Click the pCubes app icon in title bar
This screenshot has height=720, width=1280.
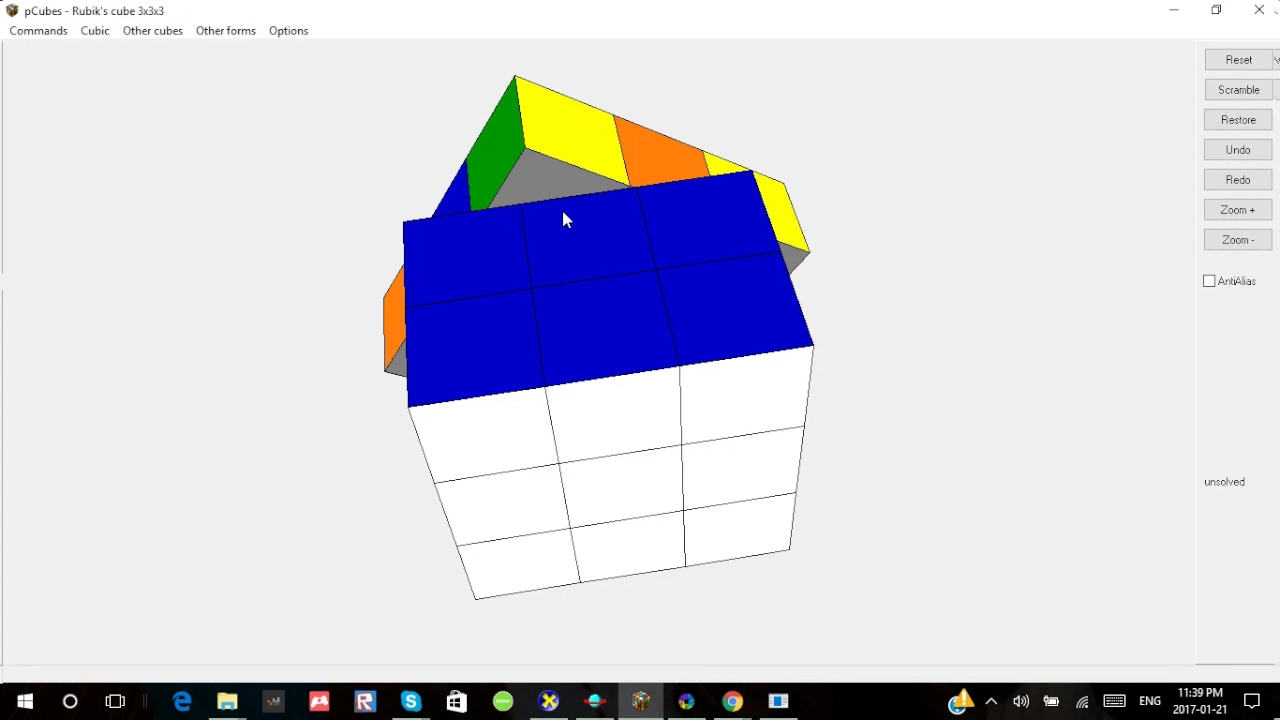(12, 11)
